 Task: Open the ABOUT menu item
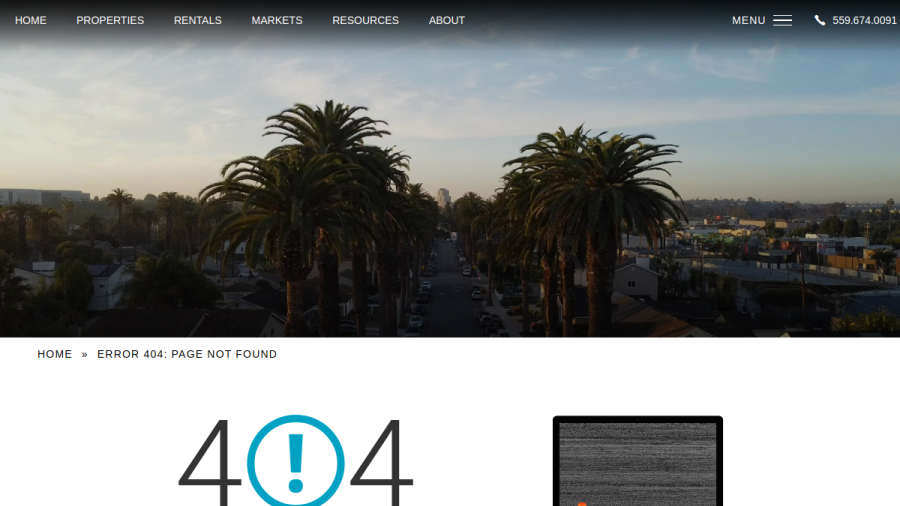[447, 21]
